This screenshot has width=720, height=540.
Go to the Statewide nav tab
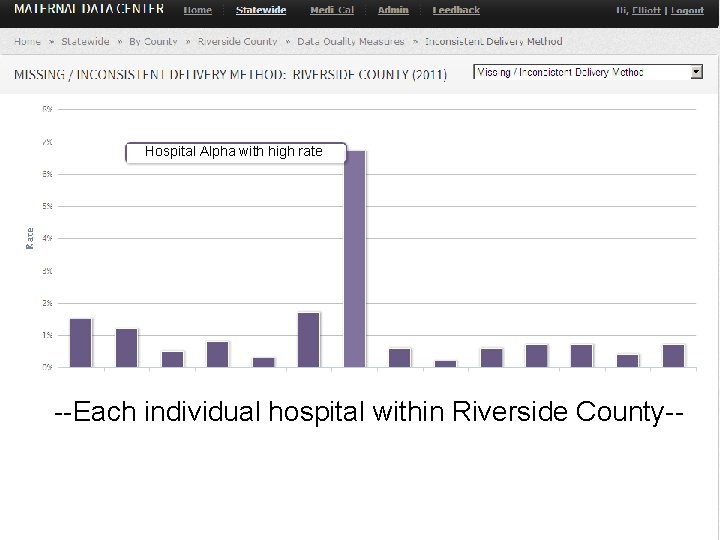pos(261,10)
